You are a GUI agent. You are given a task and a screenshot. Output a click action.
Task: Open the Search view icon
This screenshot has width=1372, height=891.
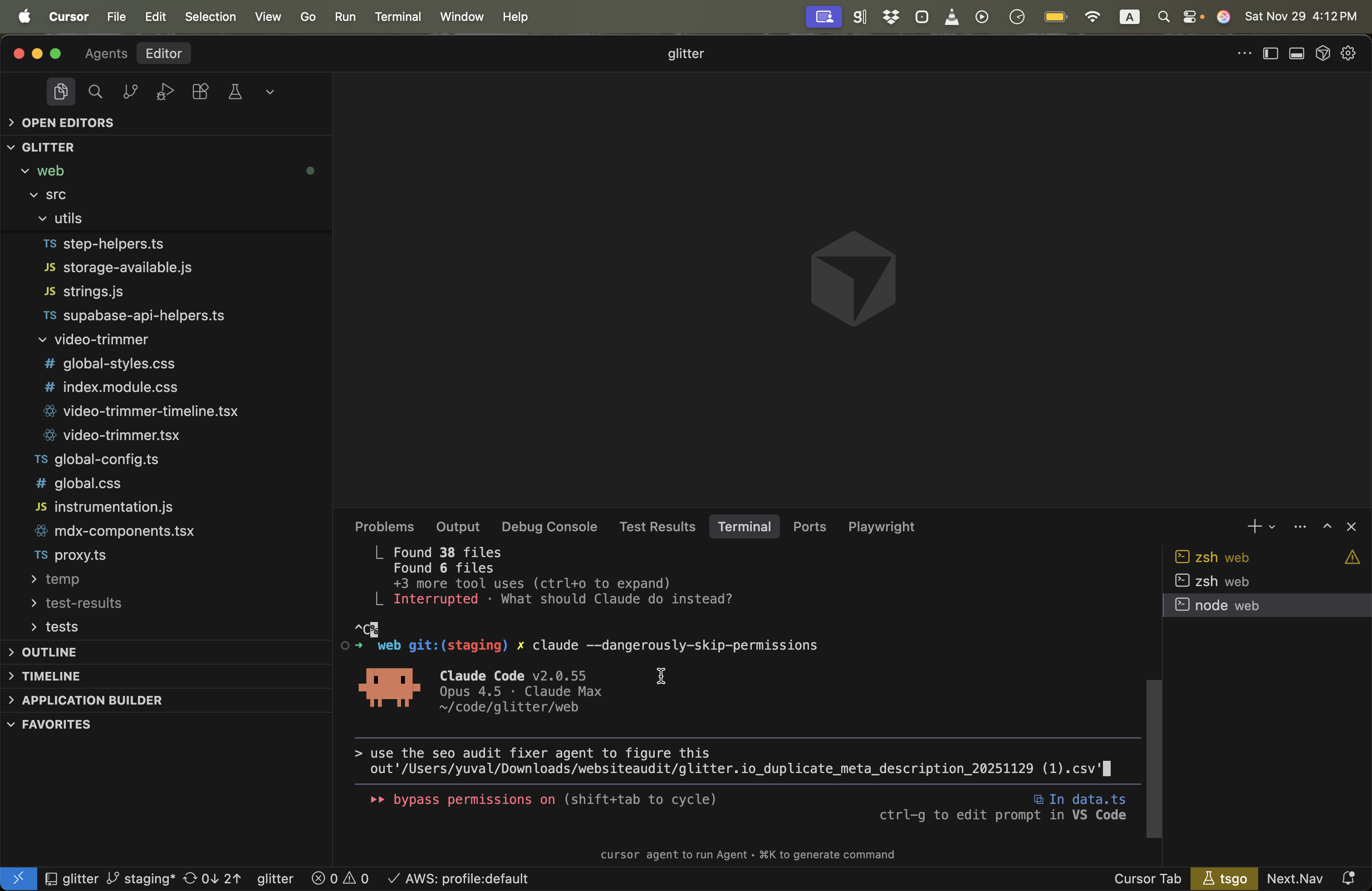click(x=95, y=92)
